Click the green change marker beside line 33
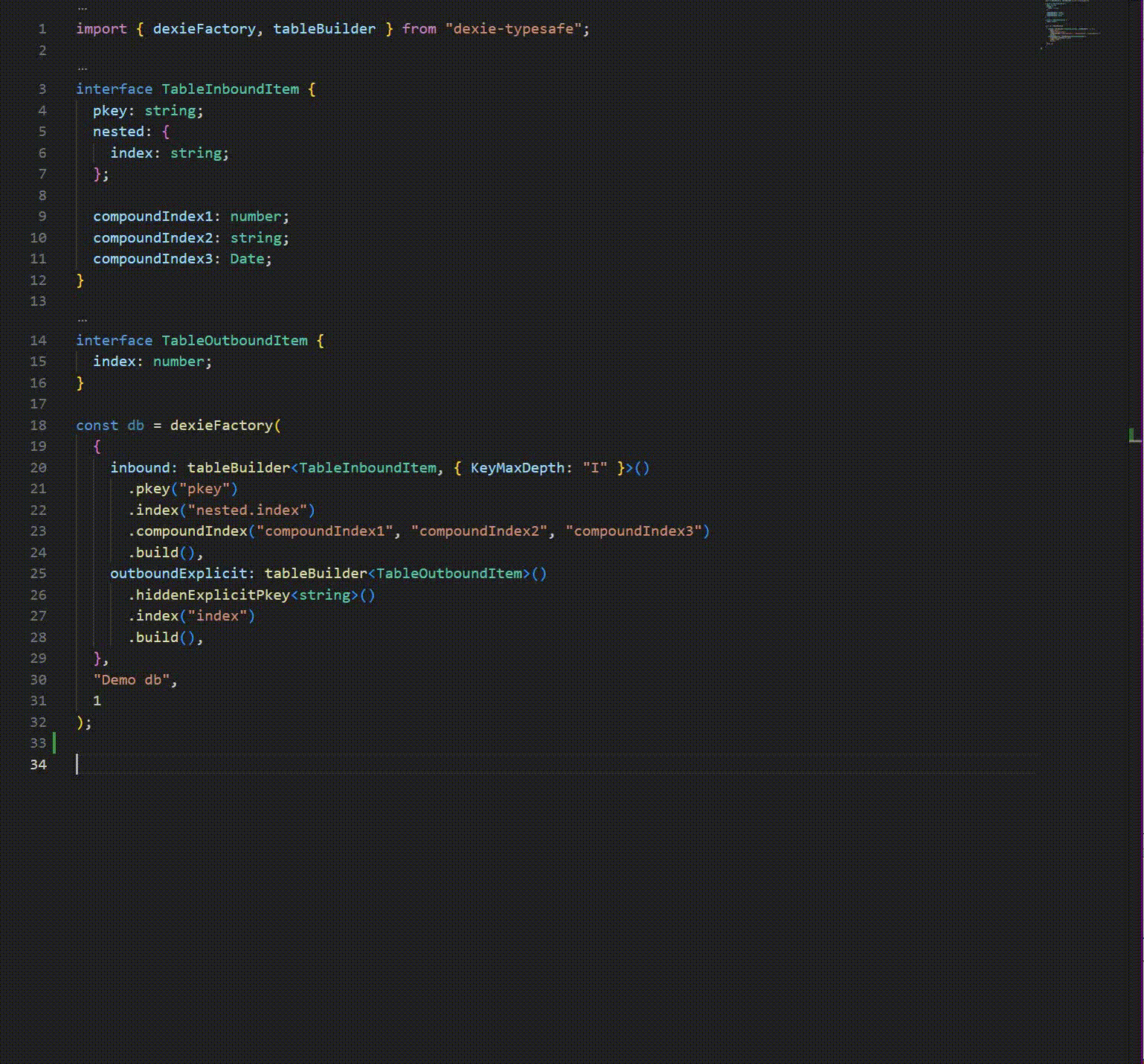Image resolution: width=1144 pixels, height=1064 pixels. [54, 743]
